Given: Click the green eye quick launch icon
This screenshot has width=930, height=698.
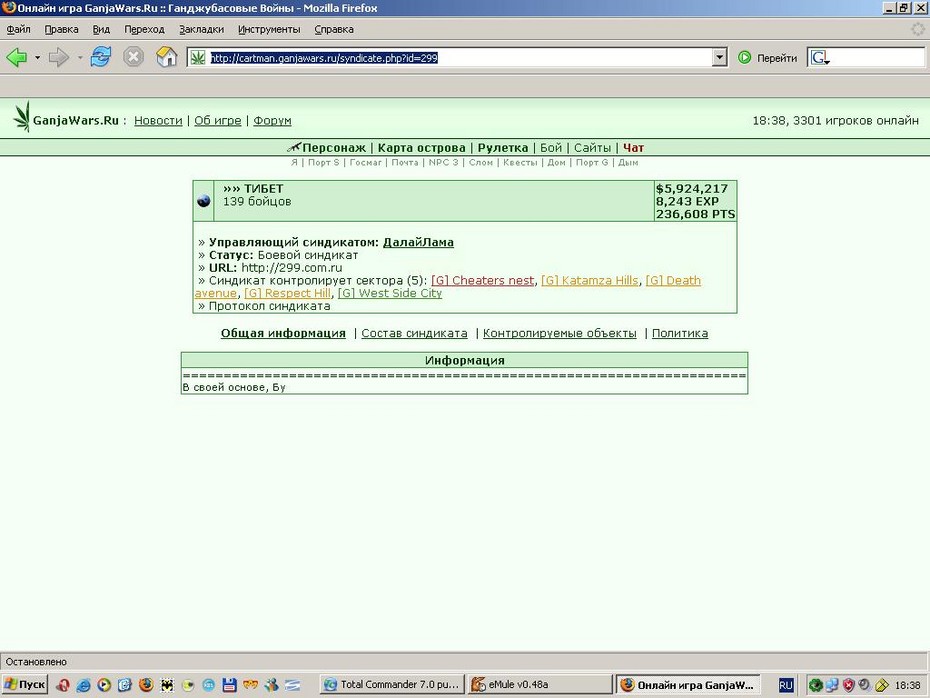Looking at the screenshot, I should point(188,685).
